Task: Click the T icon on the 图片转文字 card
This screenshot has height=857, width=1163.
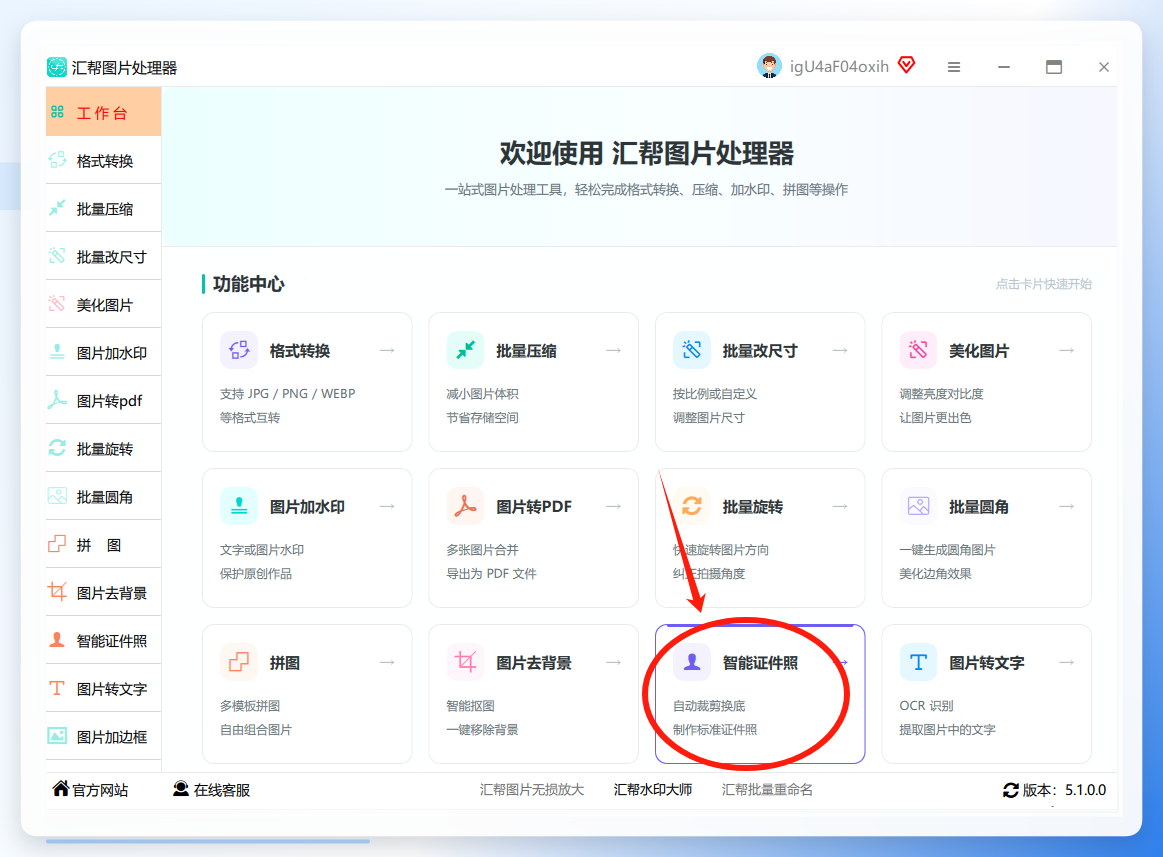Action: (x=918, y=662)
